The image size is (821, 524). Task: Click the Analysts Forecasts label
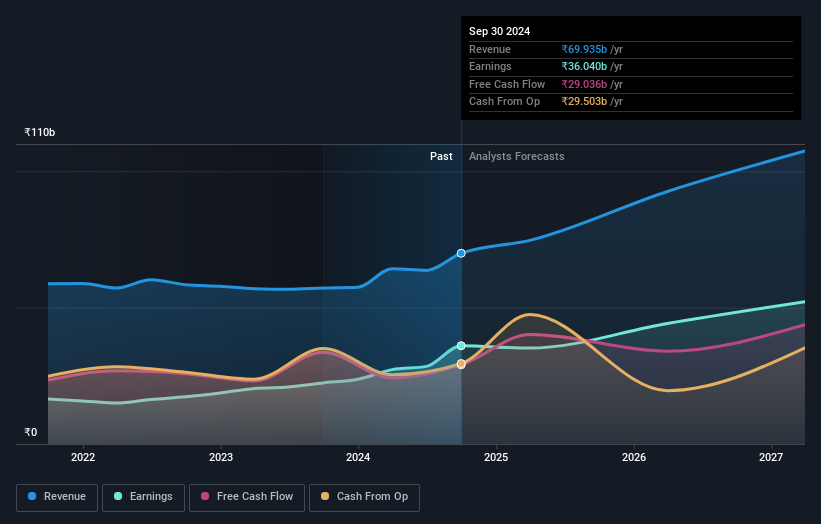[517, 157]
